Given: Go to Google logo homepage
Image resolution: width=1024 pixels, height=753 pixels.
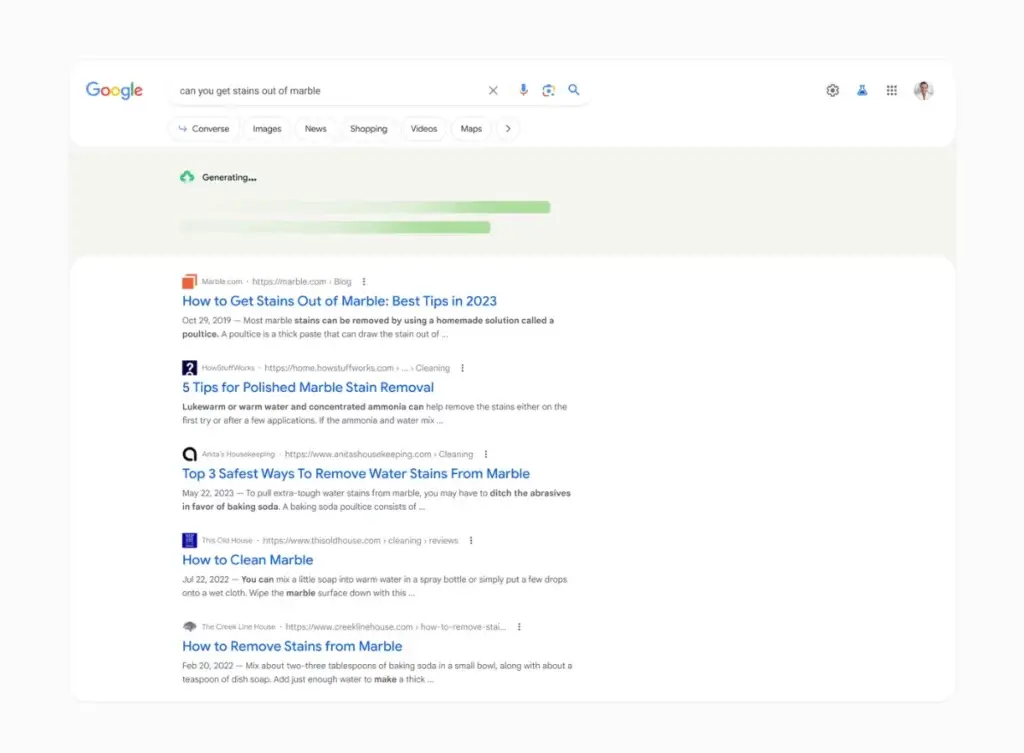Looking at the screenshot, I should 114,90.
